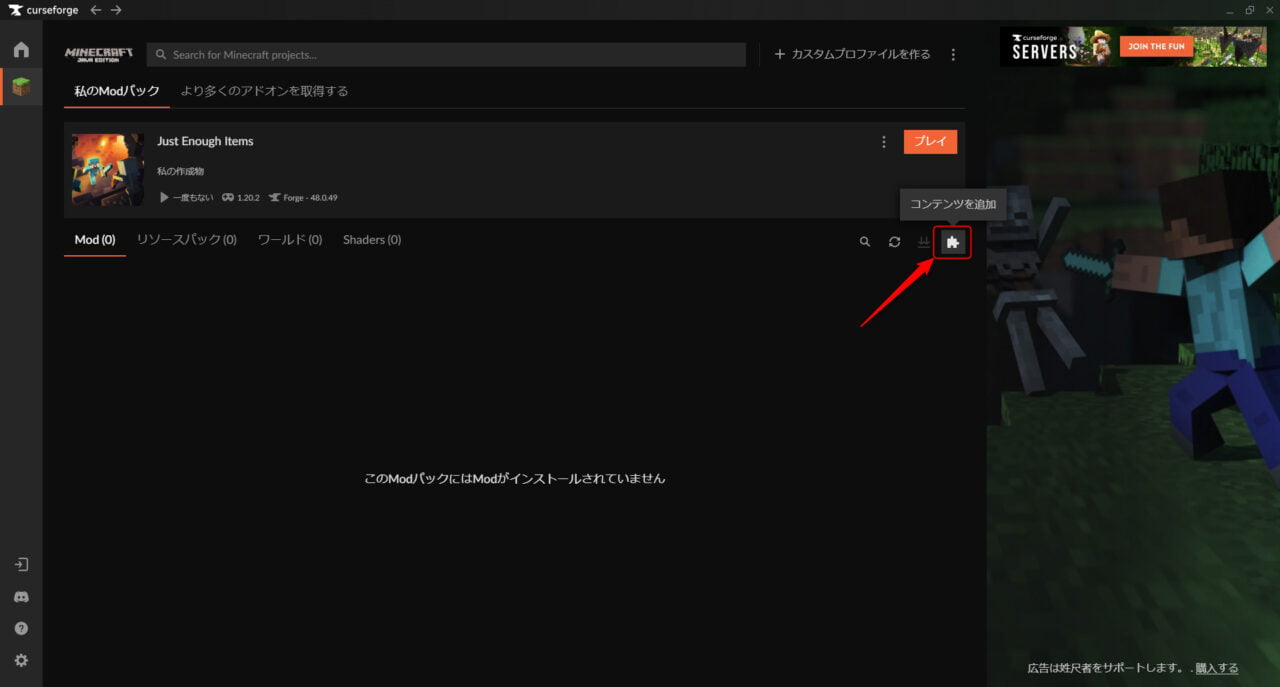
Task: Switch to より多くのアドオンを取得する tab
Action: [x=264, y=91]
